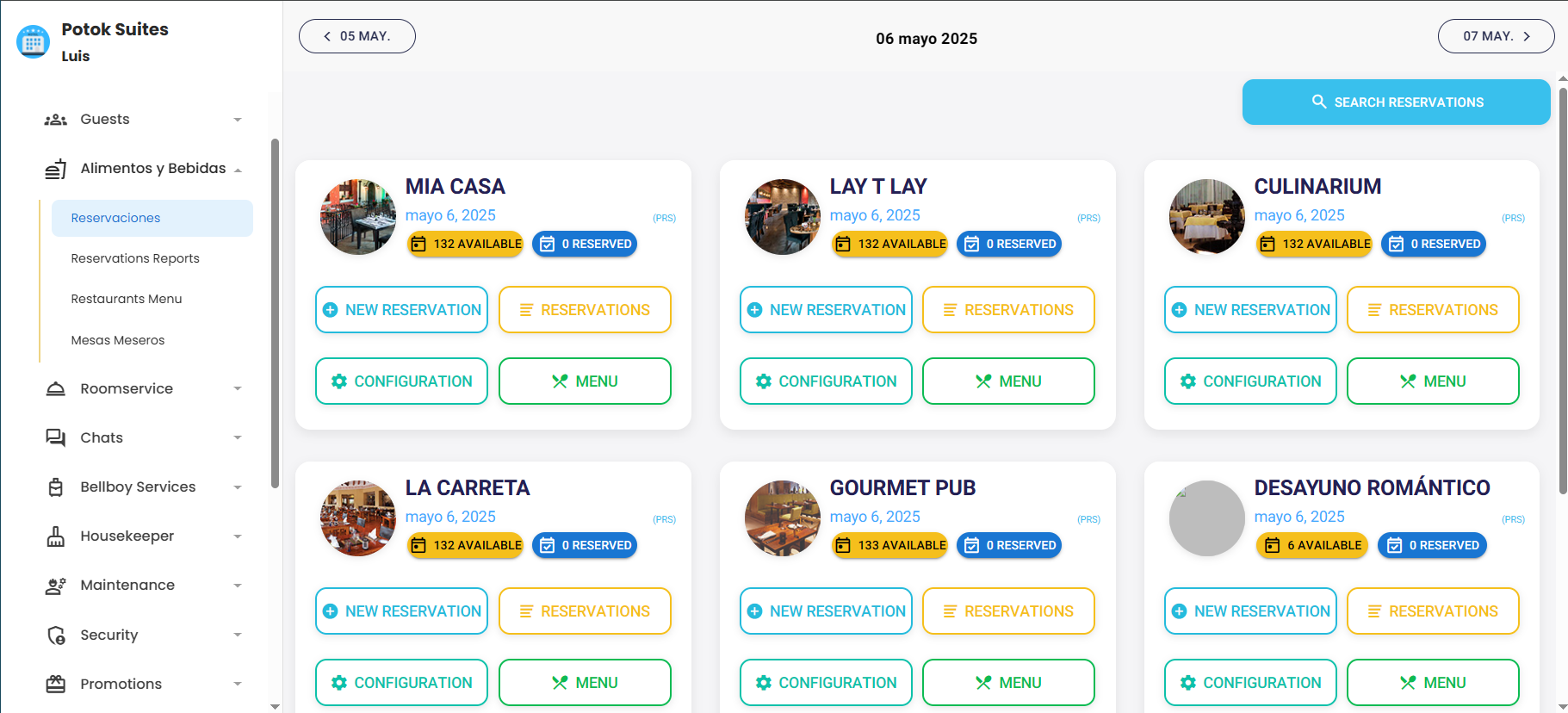
Task: Click the utensils icon in CULINARIUM Menu
Action: [1408, 381]
